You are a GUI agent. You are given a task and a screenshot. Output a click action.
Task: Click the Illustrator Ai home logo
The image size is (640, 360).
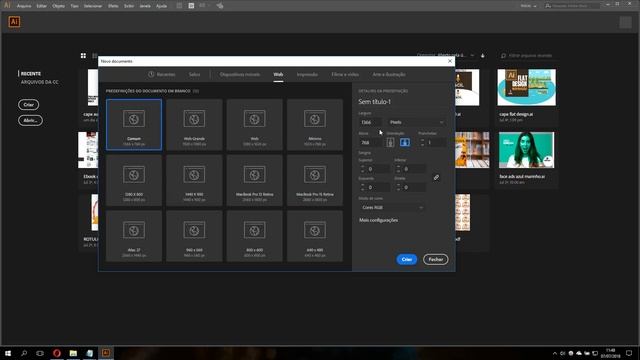click(x=14, y=22)
